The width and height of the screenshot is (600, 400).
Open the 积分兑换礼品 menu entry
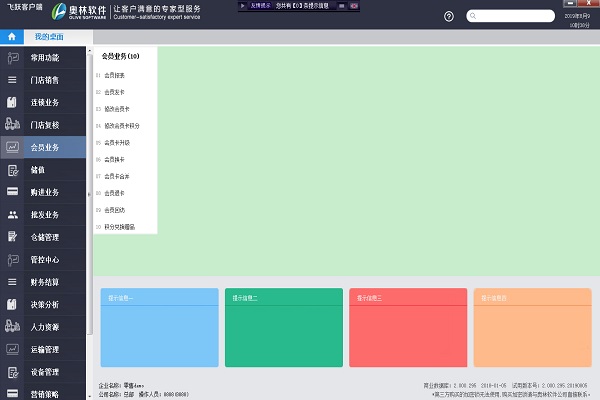point(121,227)
